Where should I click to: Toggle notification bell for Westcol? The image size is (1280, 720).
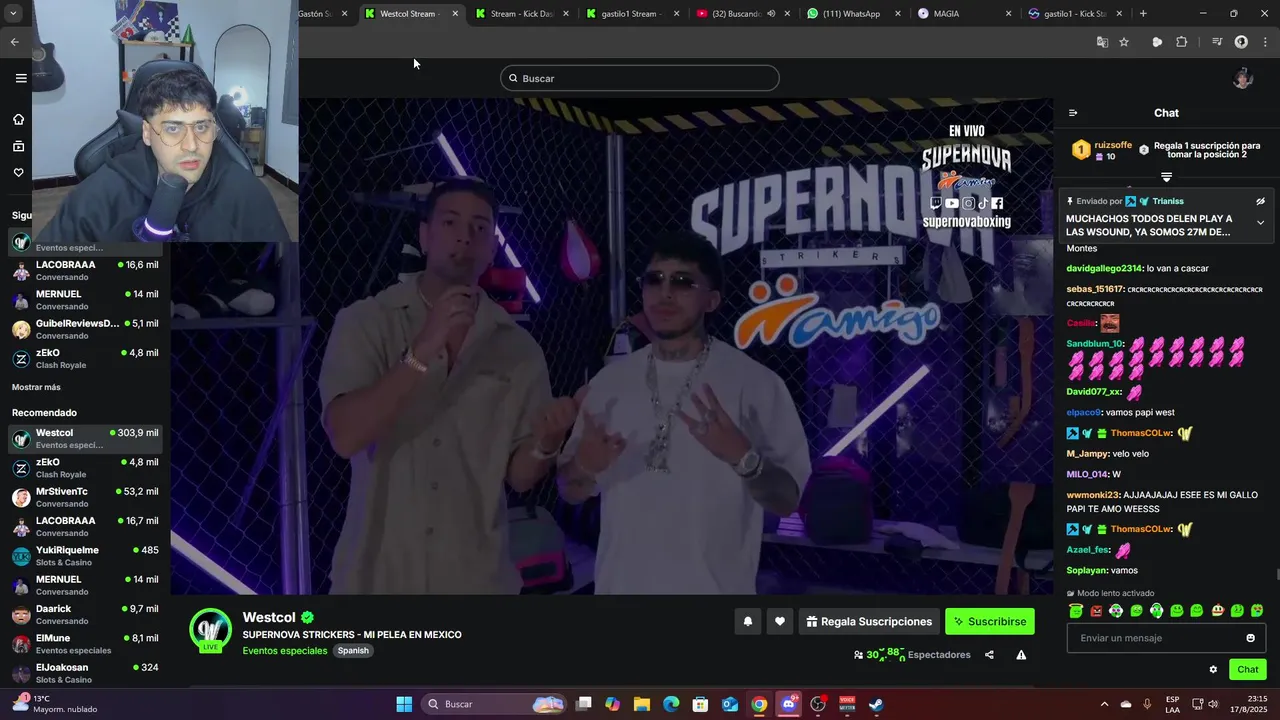pos(747,621)
